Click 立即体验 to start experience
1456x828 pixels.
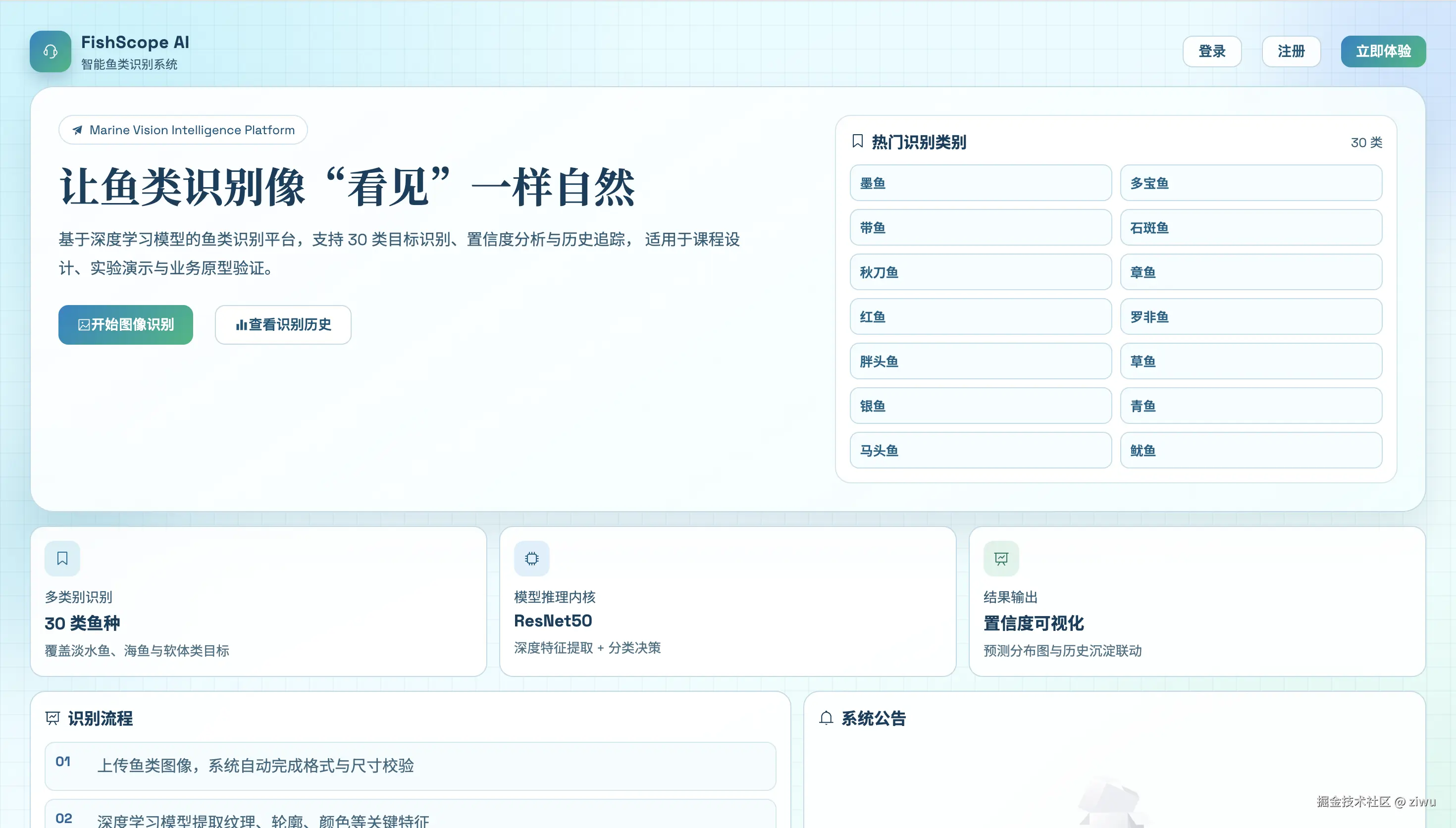coord(1383,51)
